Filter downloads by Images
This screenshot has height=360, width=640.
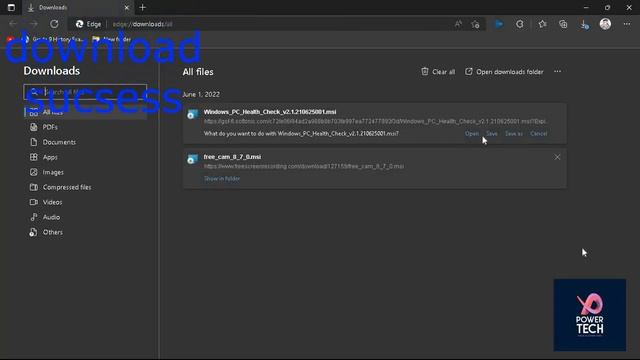[53, 172]
